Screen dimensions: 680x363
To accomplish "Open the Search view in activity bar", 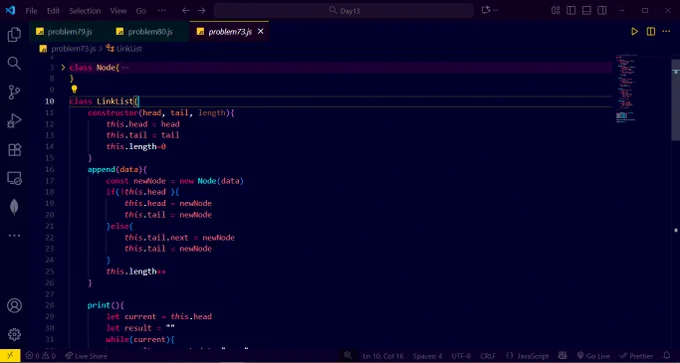I will pos(14,63).
